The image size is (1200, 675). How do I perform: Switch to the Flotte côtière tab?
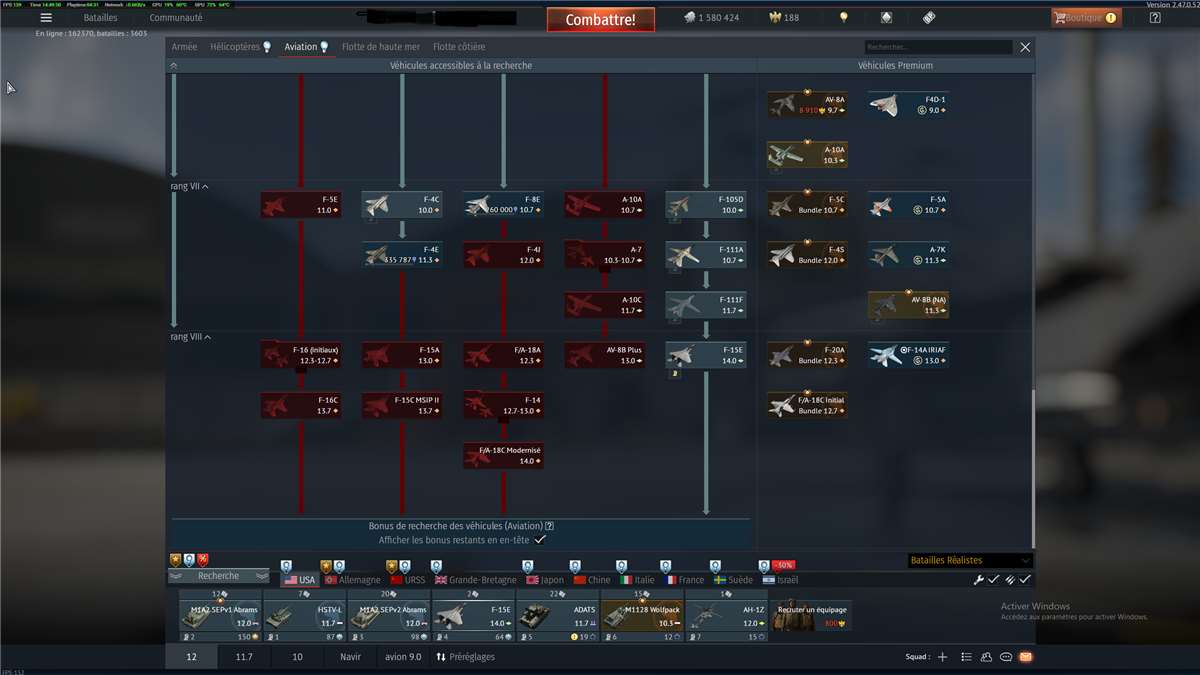coord(458,47)
